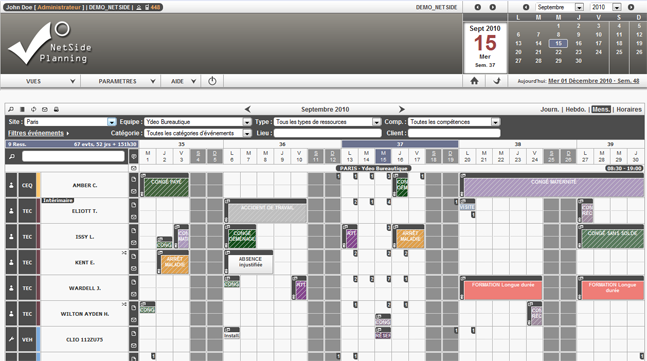Click the TEC label of KENT E.

27,262
